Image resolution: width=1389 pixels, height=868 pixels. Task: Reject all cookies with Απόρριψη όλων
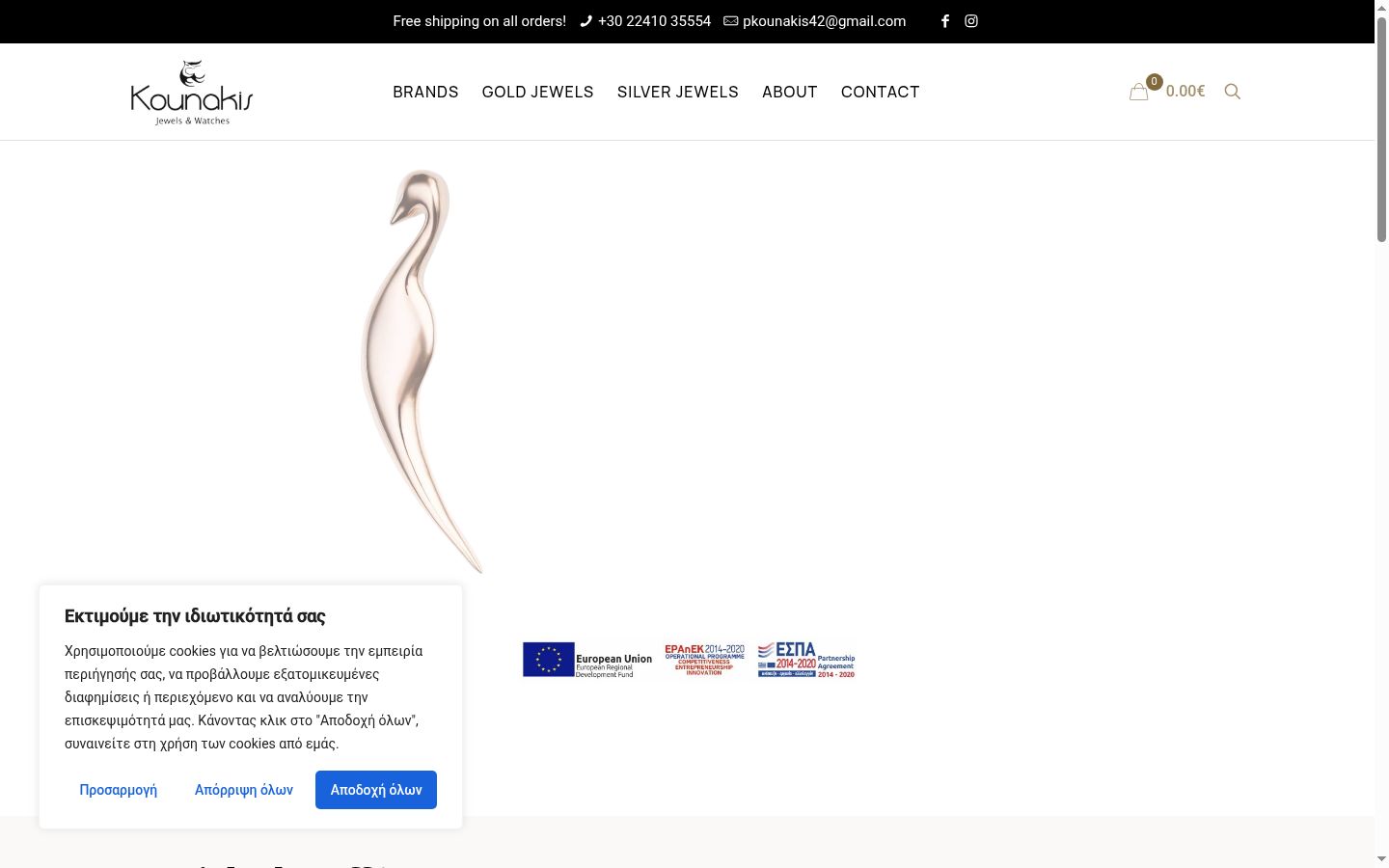(x=244, y=790)
